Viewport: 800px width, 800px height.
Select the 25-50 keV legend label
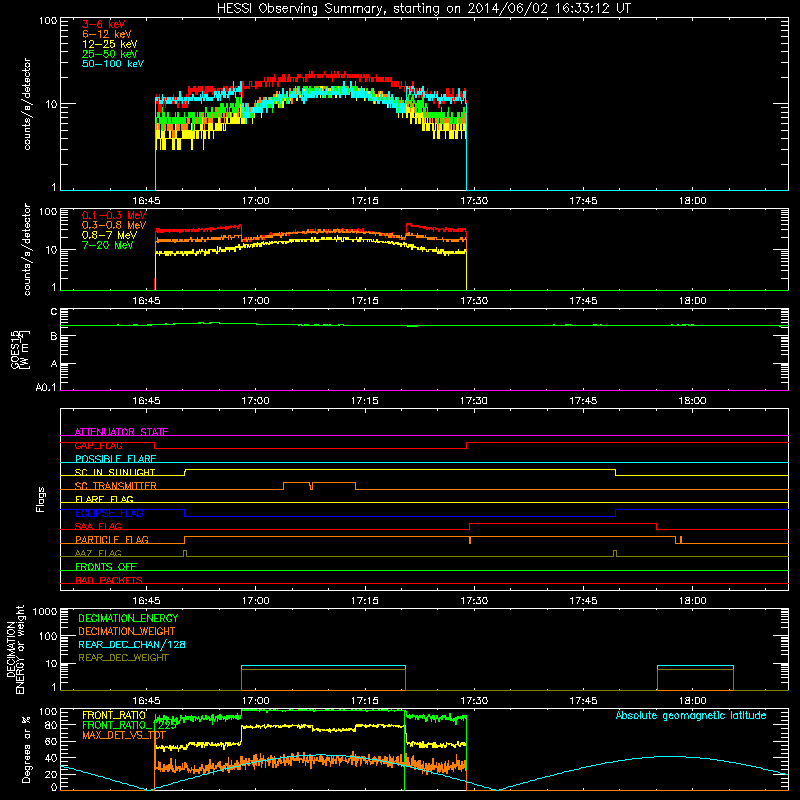coord(109,54)
